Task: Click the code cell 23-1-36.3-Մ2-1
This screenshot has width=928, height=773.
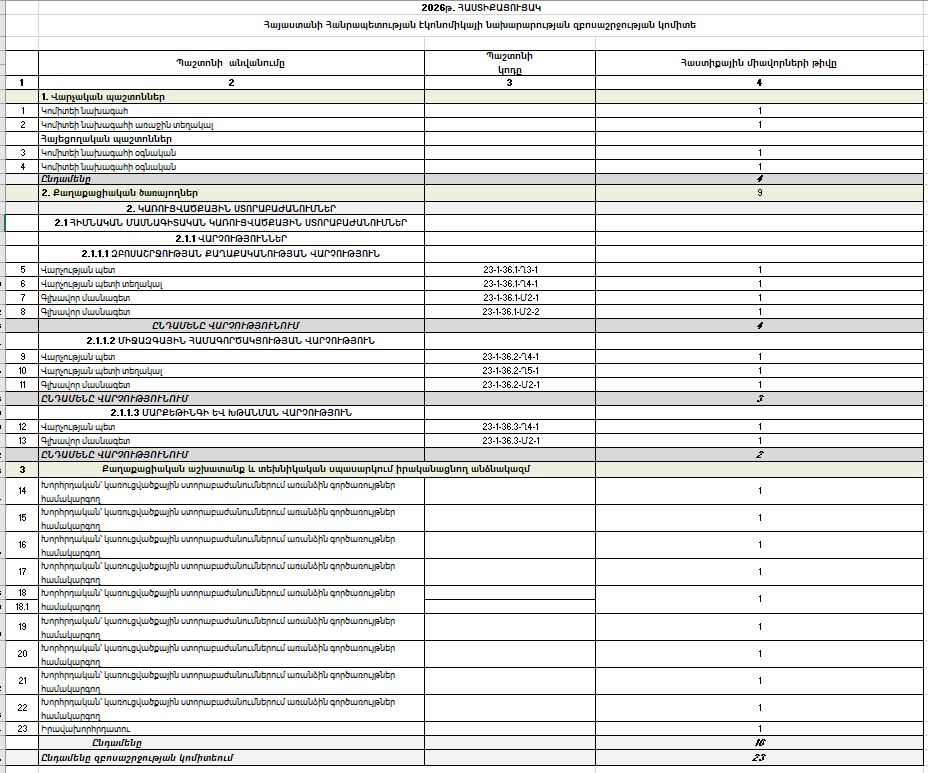Action: [x=510, y=440]
